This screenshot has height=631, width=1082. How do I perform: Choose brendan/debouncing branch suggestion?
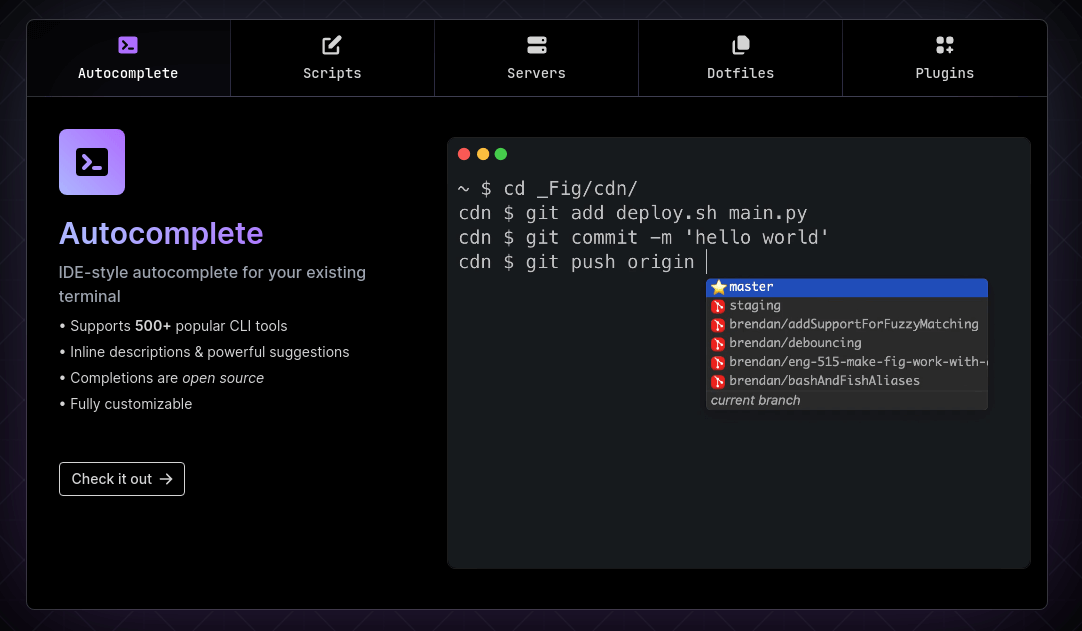coord(795,343)
